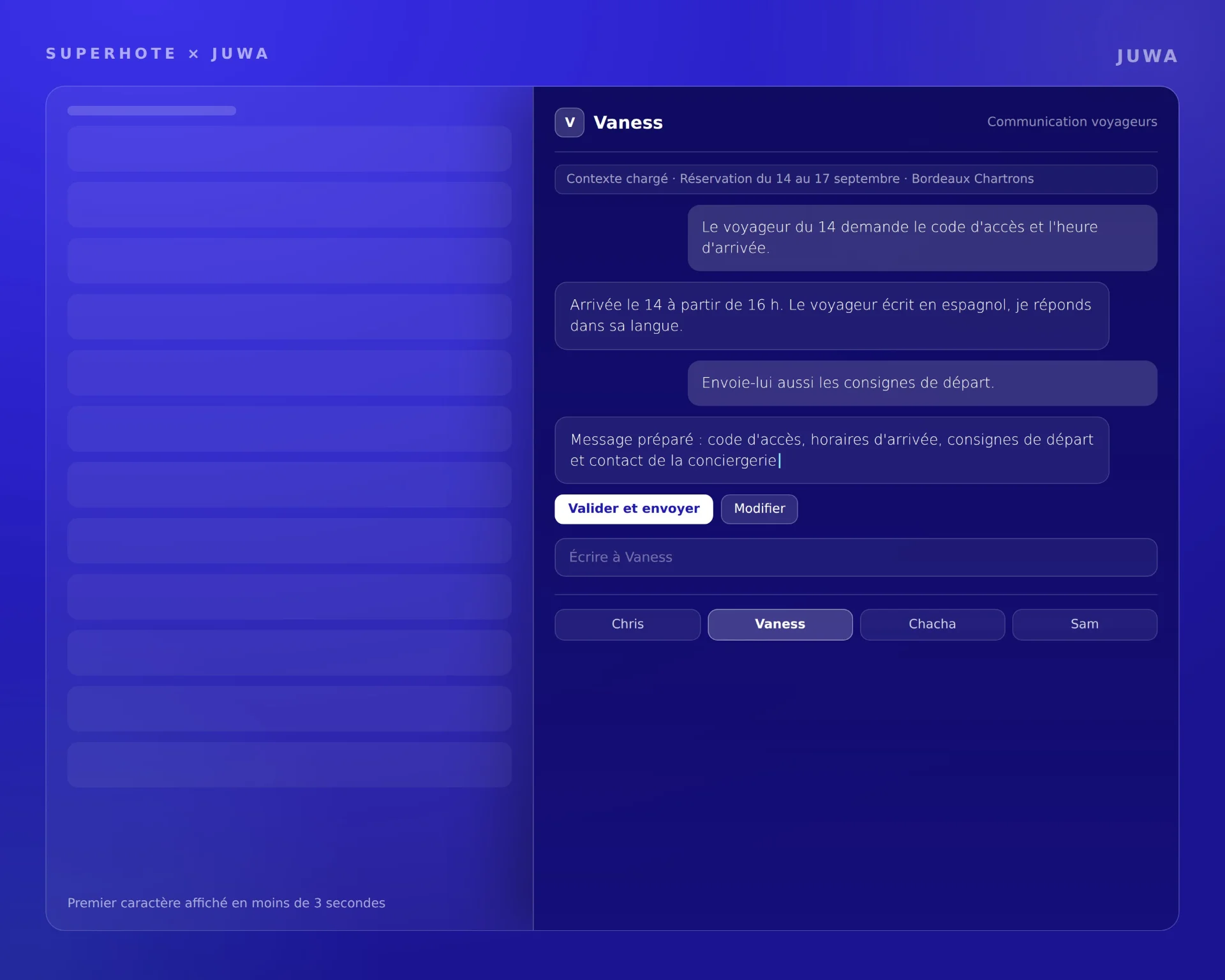Select the Vaness tab

[780, 625]
